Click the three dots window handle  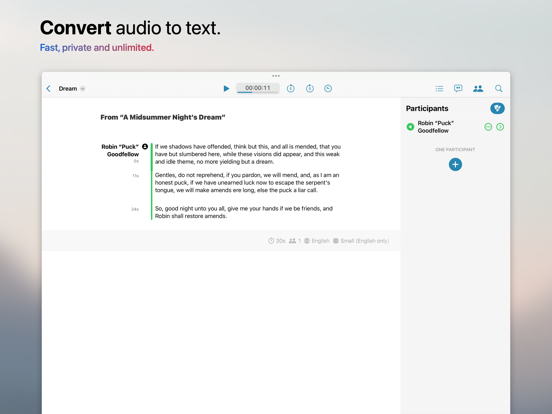[x=276, y=76]
